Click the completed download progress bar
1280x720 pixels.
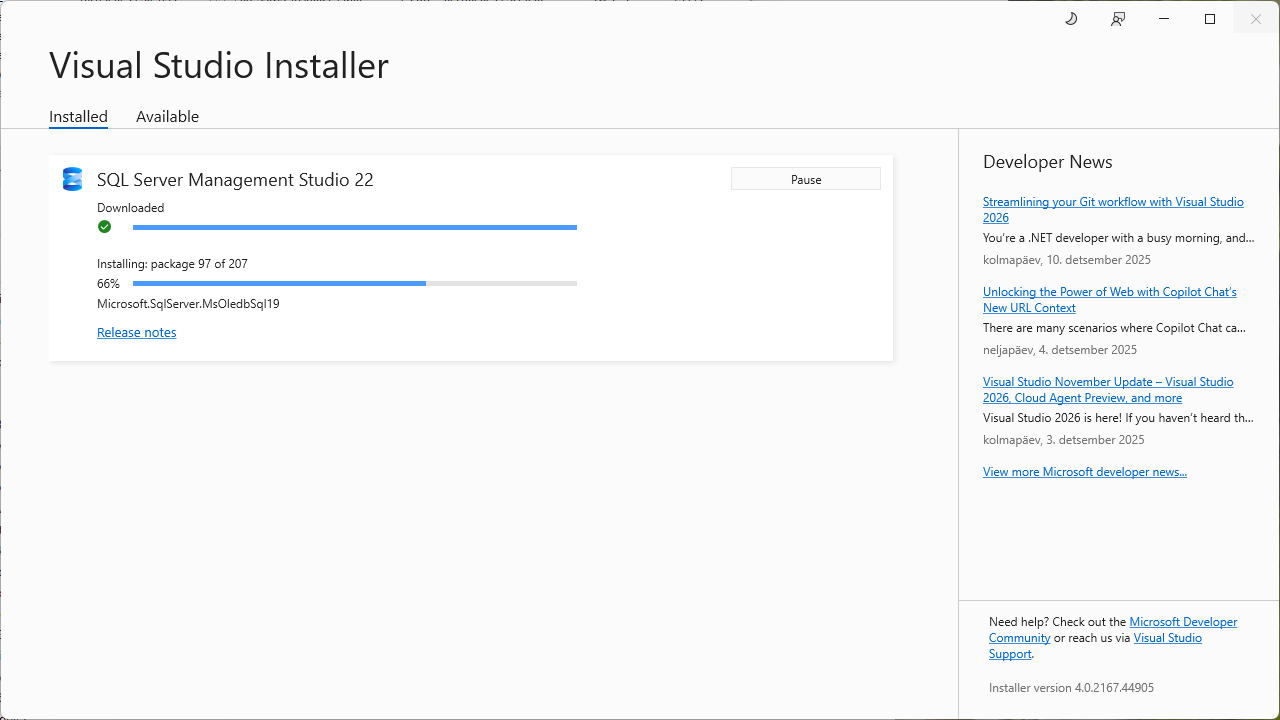[x=354, y=228]
